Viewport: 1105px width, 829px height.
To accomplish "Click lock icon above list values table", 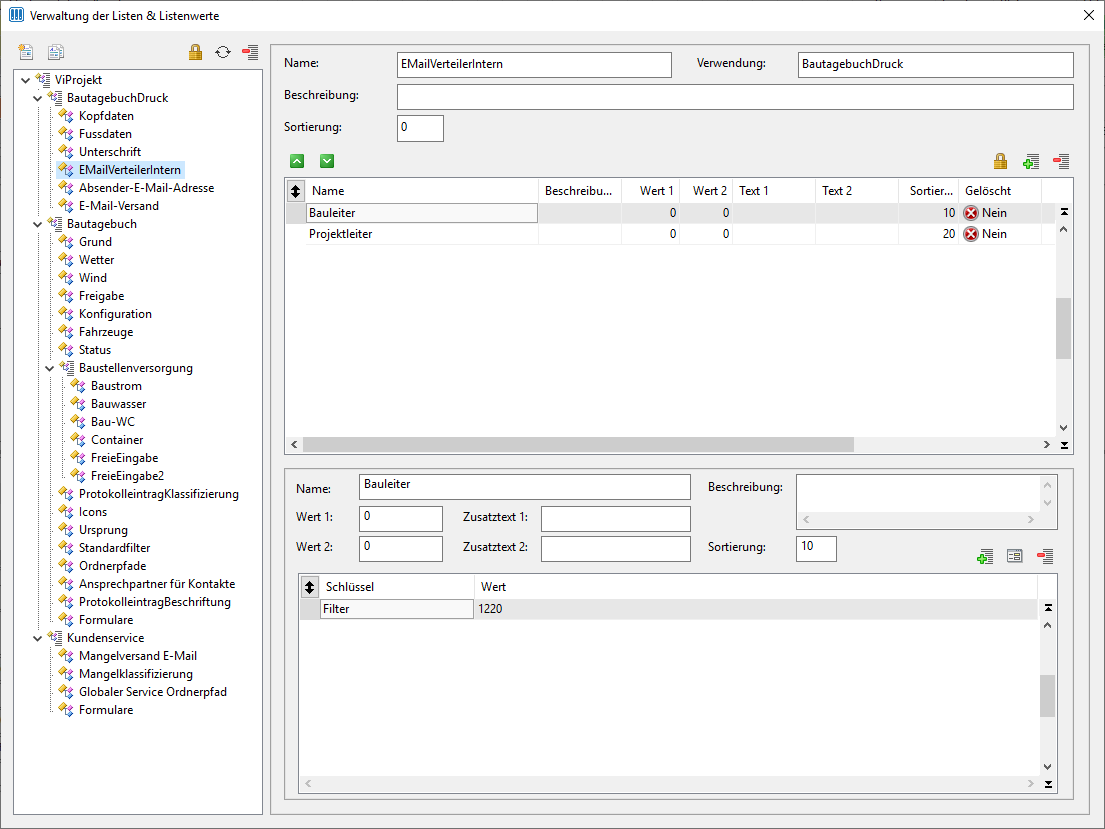I will pyautogui.click(x=1000, y=161).
